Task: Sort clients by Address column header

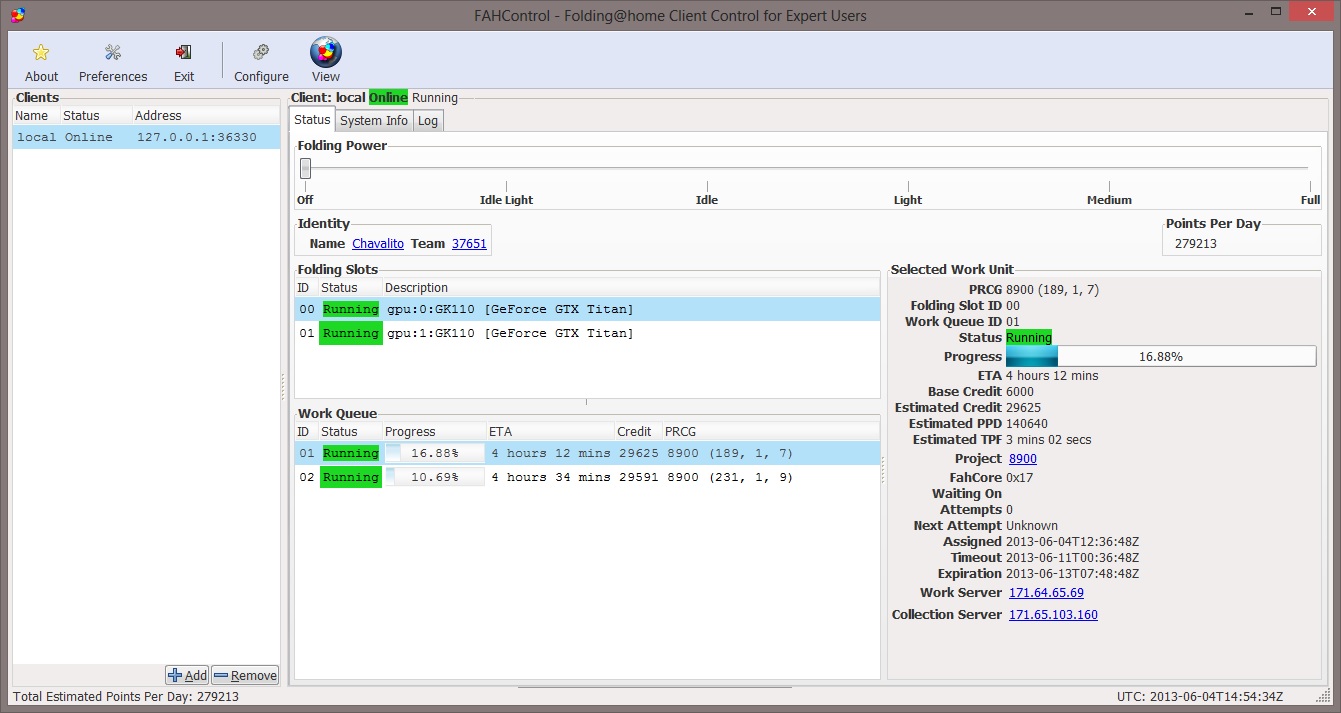Action: click(x=206, y=116)
